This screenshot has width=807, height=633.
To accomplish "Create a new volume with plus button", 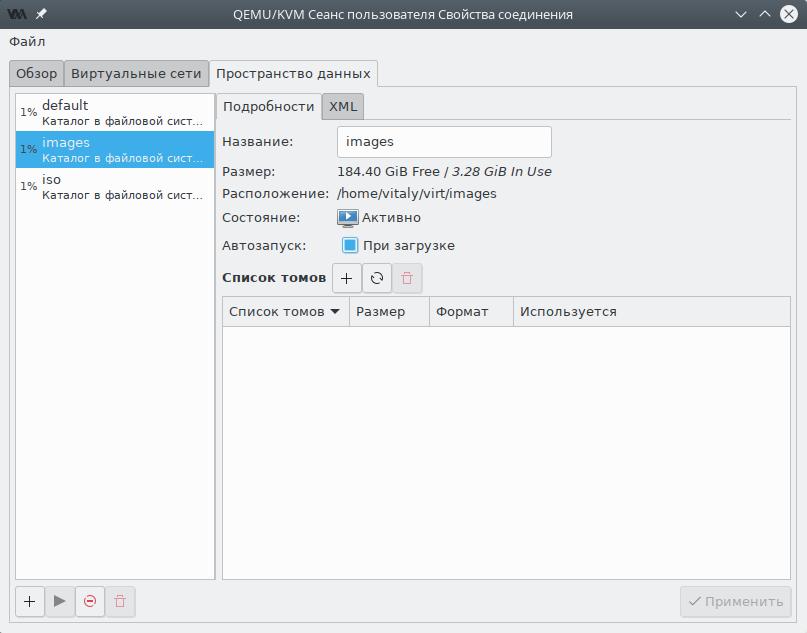I will point(346,278).
